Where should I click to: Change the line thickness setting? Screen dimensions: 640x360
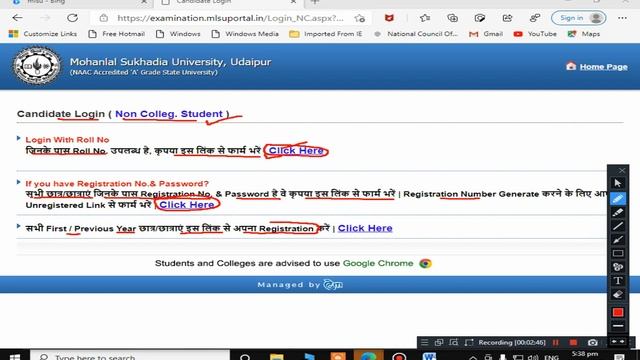click(618, 326)
